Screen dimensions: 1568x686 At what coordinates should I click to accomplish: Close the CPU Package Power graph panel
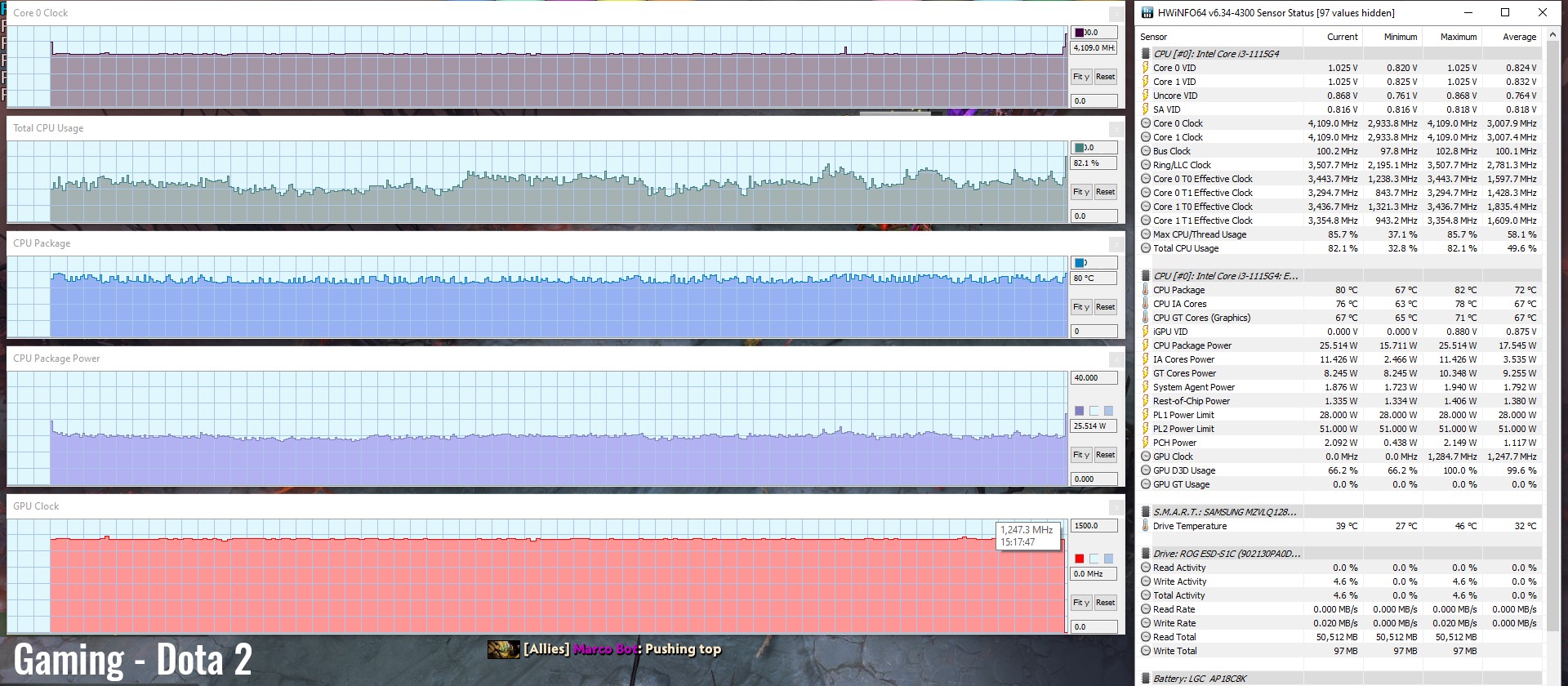click(x=1116, y=359)
